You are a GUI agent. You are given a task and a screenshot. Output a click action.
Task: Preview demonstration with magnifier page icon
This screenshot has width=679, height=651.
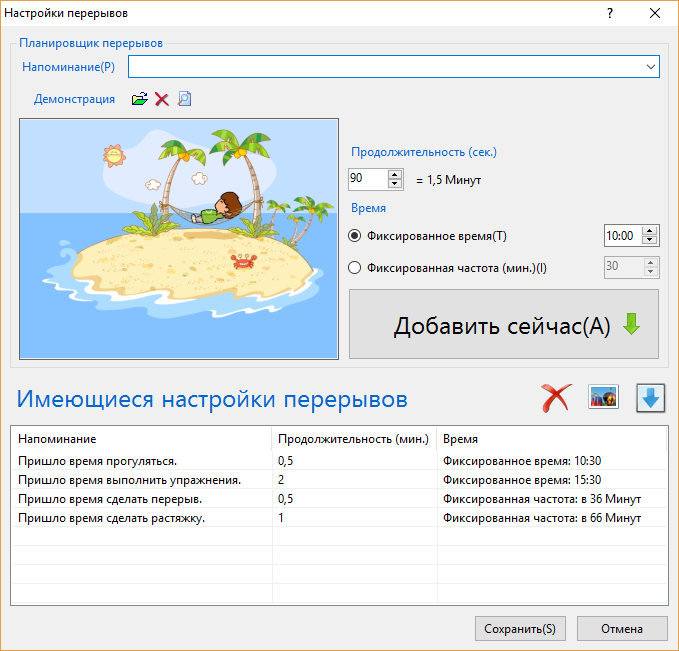184,99
